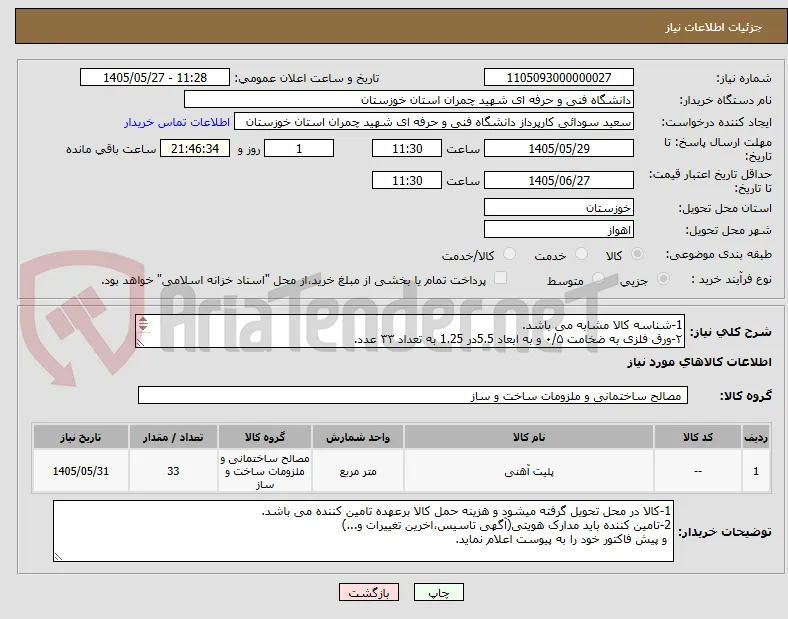Click the شرح کلی نیاز text area
The height and width of the screenshot is (619, 788).
coord(410,331)
